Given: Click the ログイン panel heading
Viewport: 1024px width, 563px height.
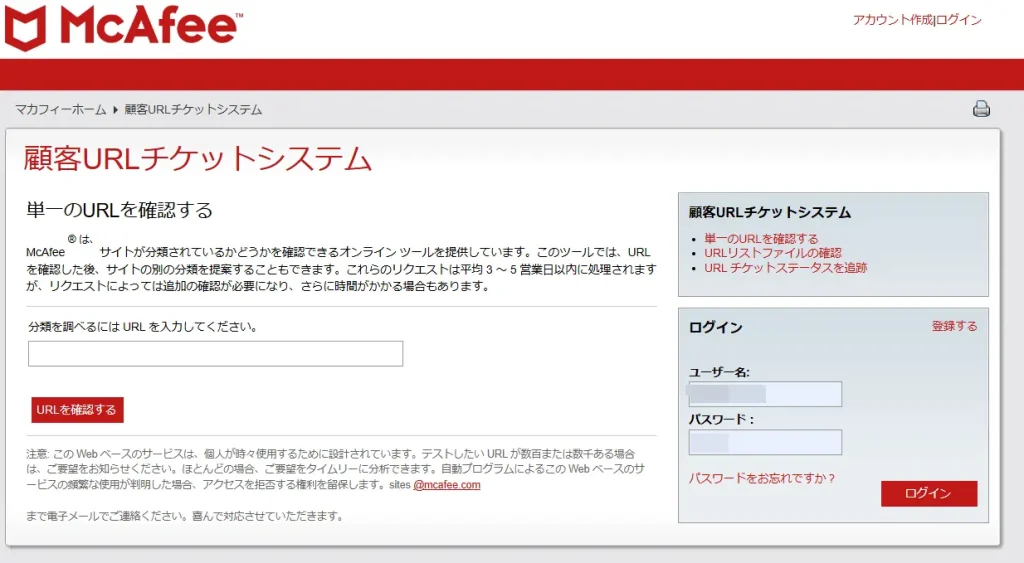Looking at the screenshot, I should click(716, 327).
